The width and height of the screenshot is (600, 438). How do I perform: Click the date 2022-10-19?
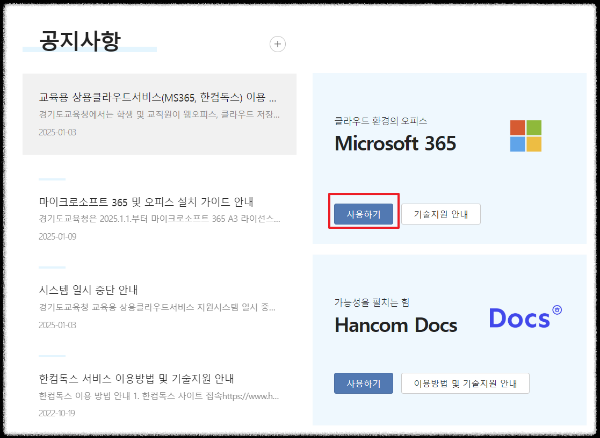(x=57, y=413)
